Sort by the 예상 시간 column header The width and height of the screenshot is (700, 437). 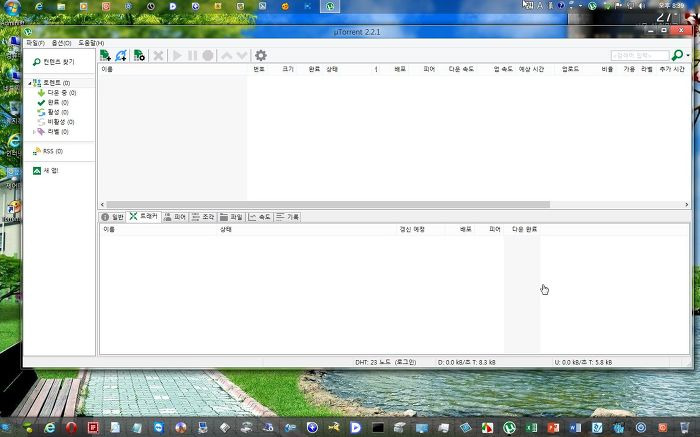[x=531, y=69]
